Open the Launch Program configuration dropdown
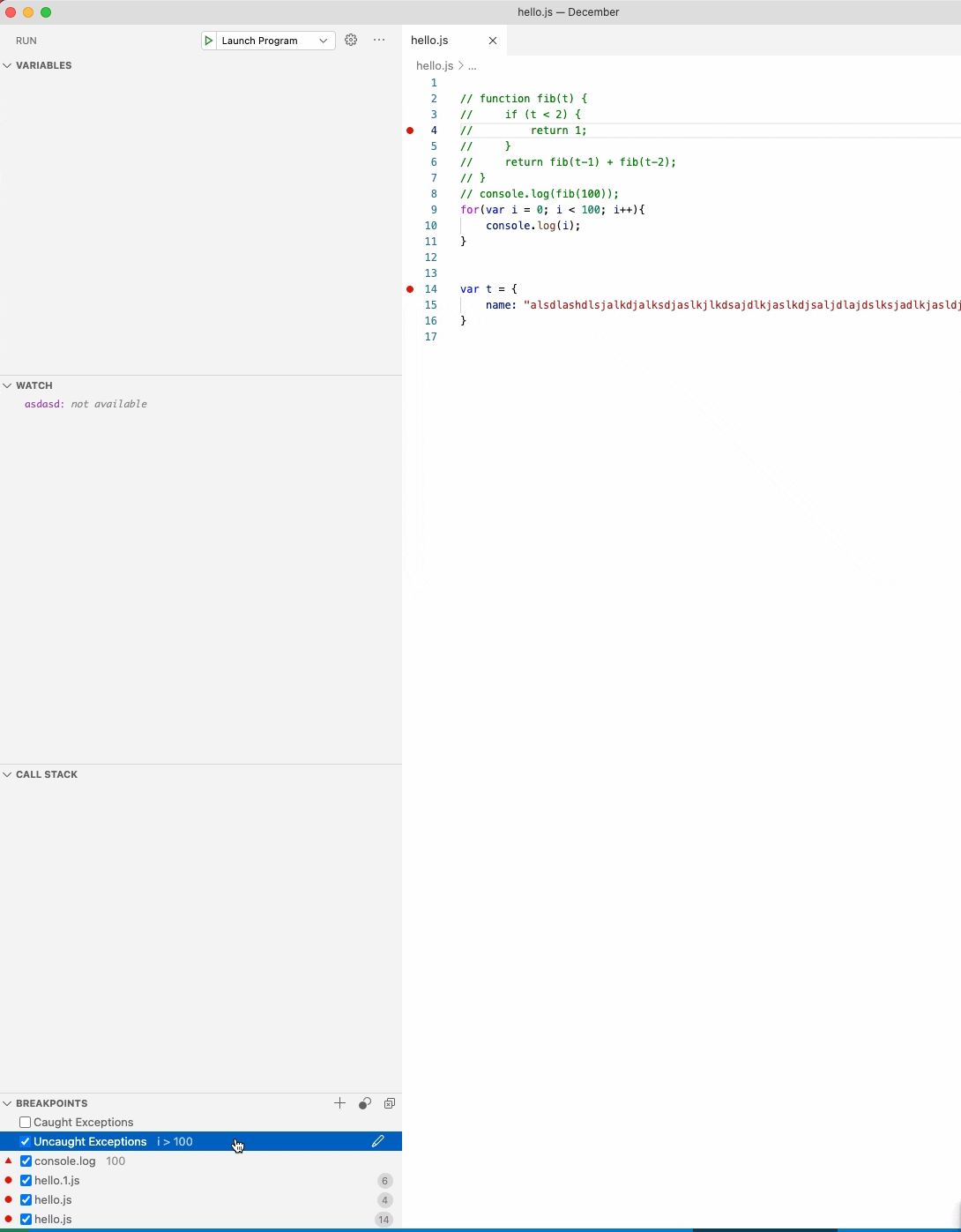The image size is (961, 1232). 323,41
